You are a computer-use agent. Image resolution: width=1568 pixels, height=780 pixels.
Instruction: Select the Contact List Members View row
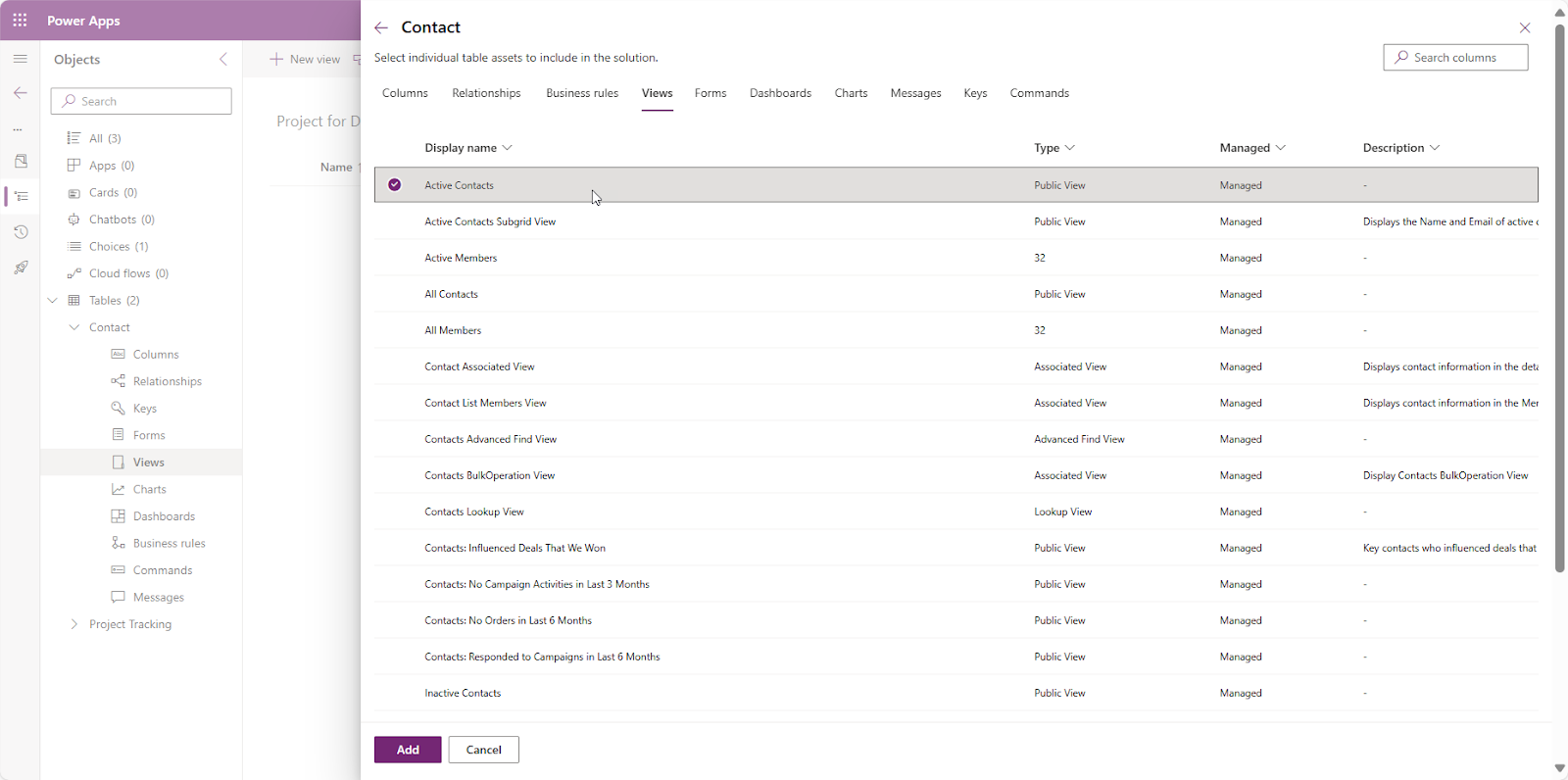(955, 403)
